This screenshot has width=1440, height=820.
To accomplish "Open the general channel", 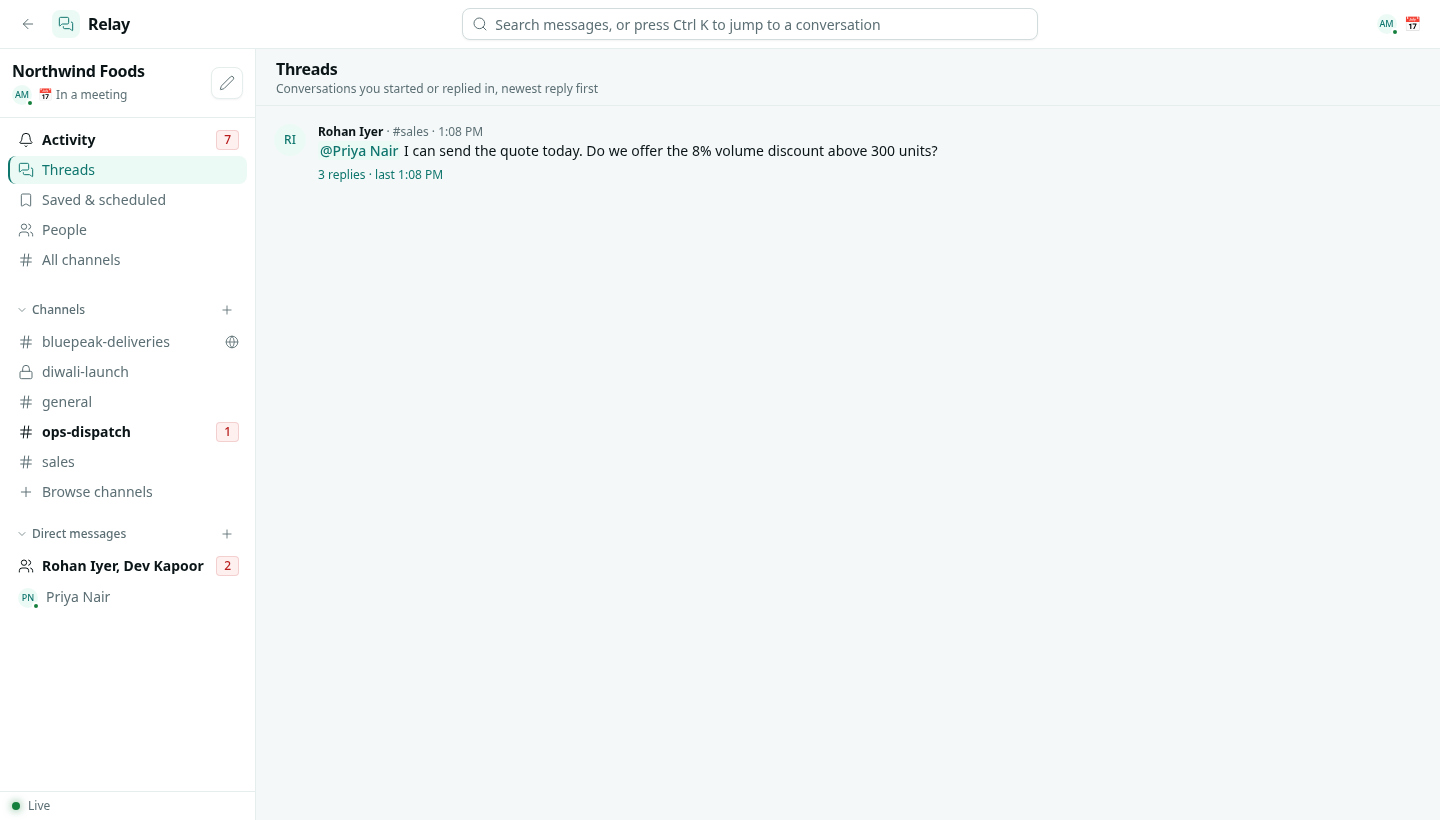I will (x=127, y=402).
